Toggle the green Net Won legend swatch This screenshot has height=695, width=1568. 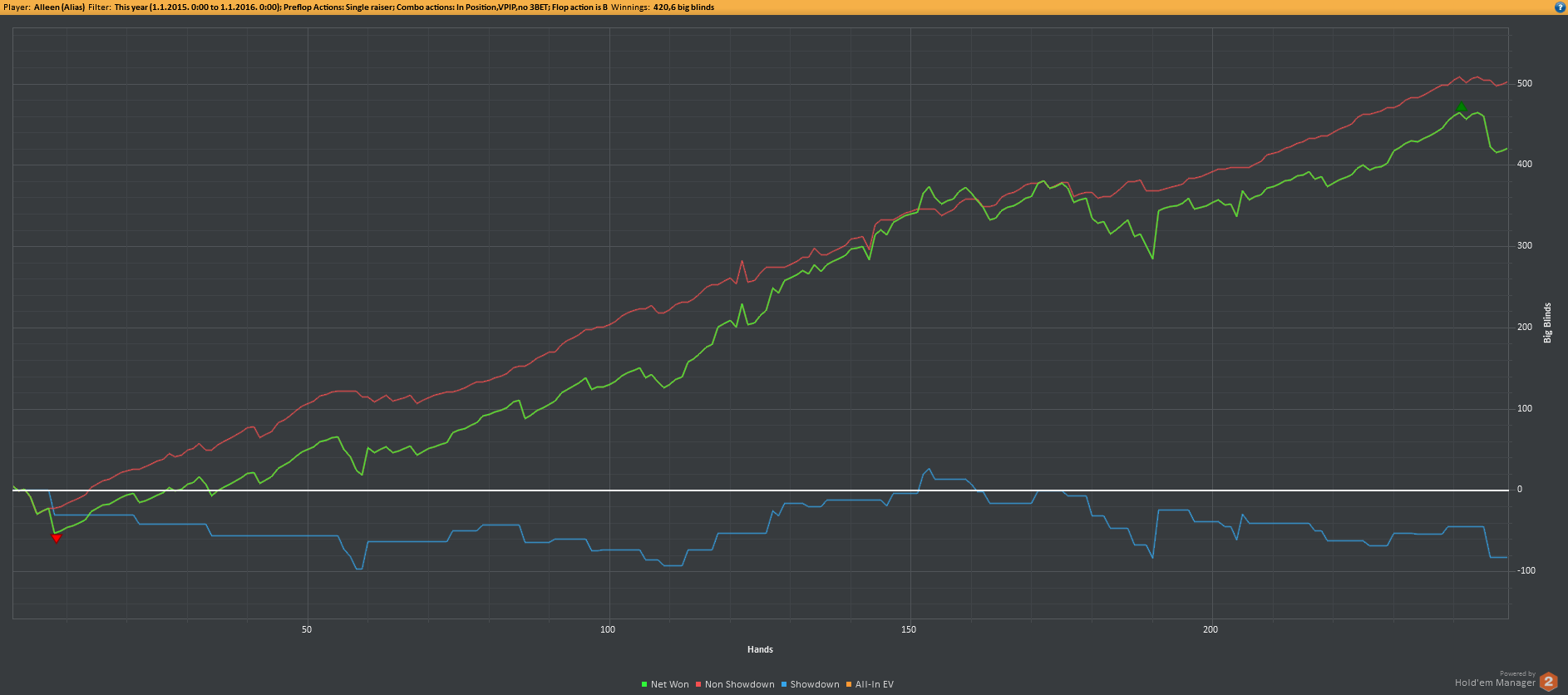point(644,685)
